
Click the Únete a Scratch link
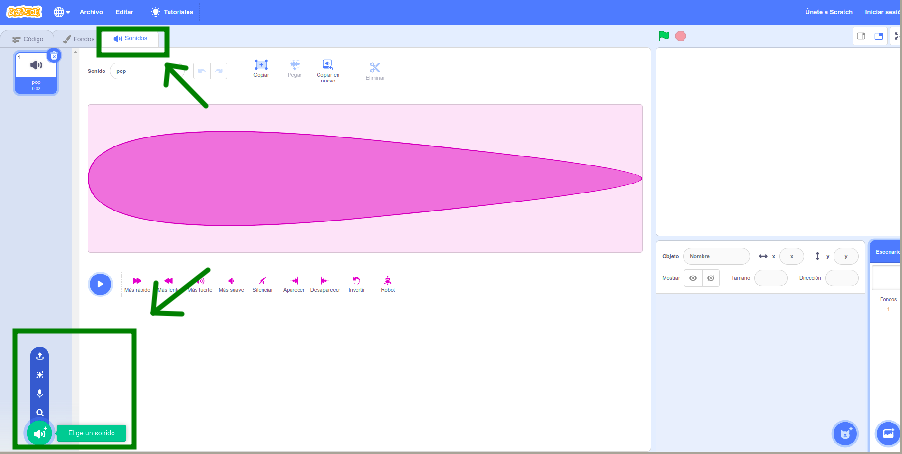(x=829, y=12)
